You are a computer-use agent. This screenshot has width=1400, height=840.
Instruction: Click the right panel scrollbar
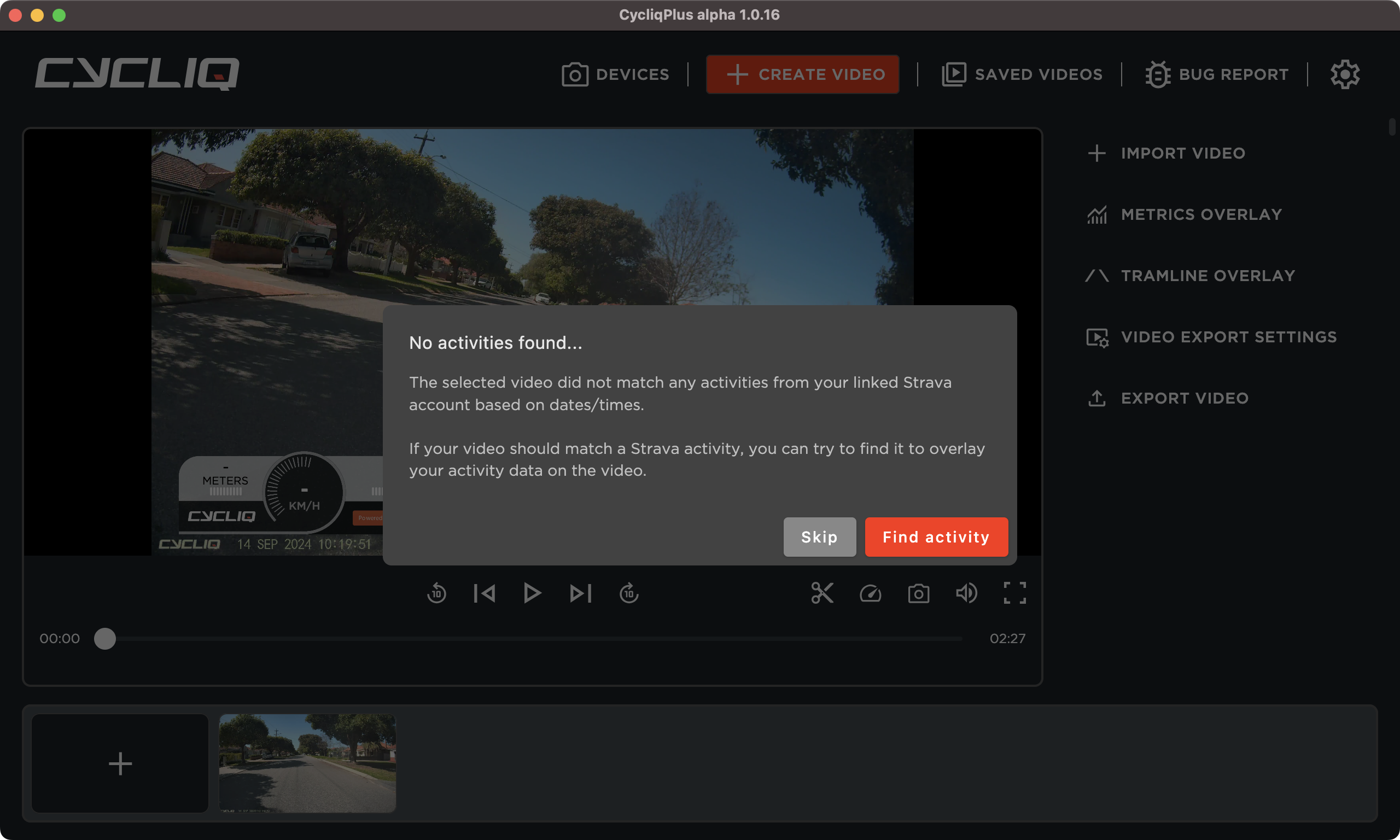coord(1392,127)
